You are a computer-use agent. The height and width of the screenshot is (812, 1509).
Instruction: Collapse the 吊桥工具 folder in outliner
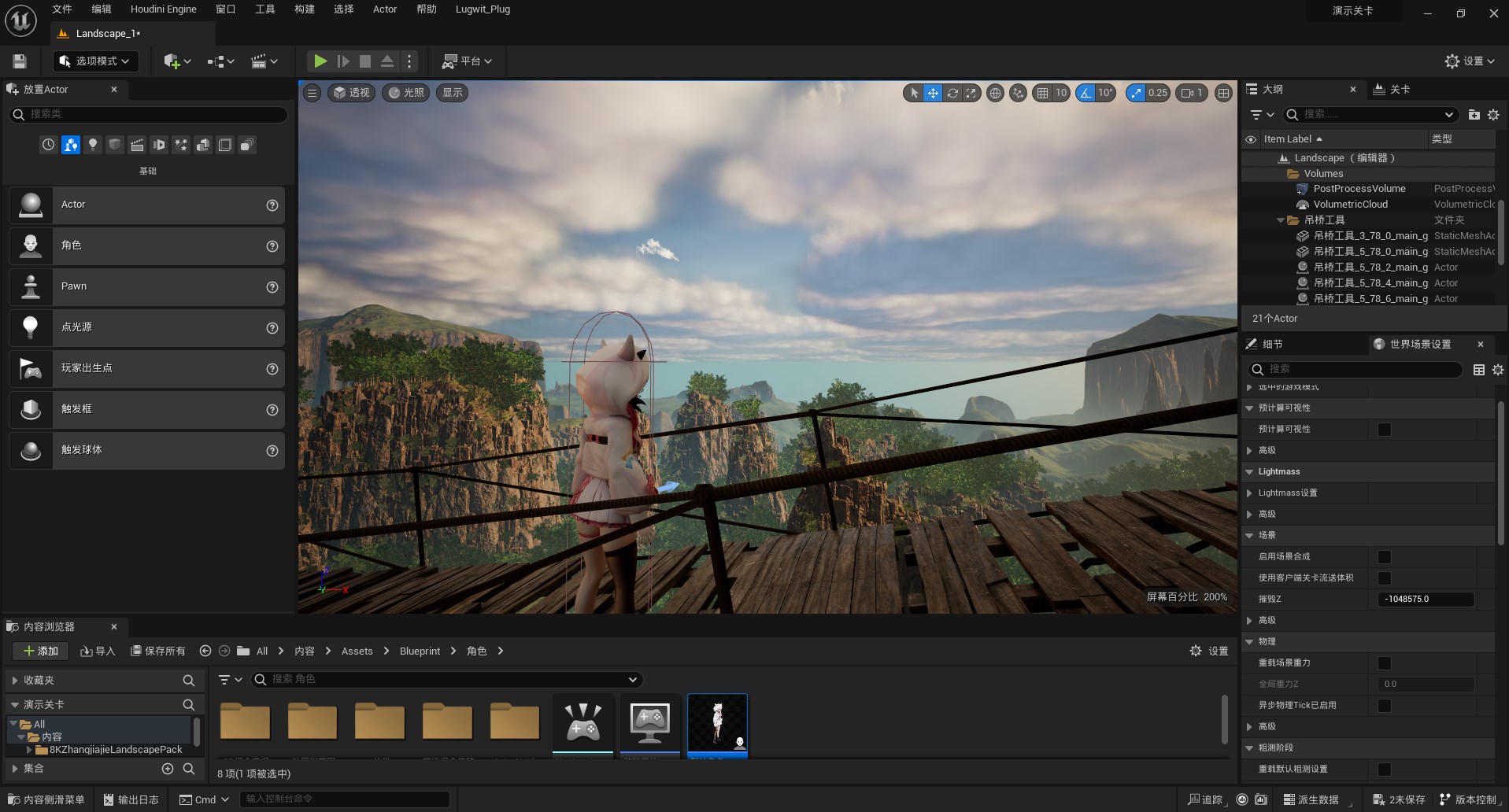1281,220
